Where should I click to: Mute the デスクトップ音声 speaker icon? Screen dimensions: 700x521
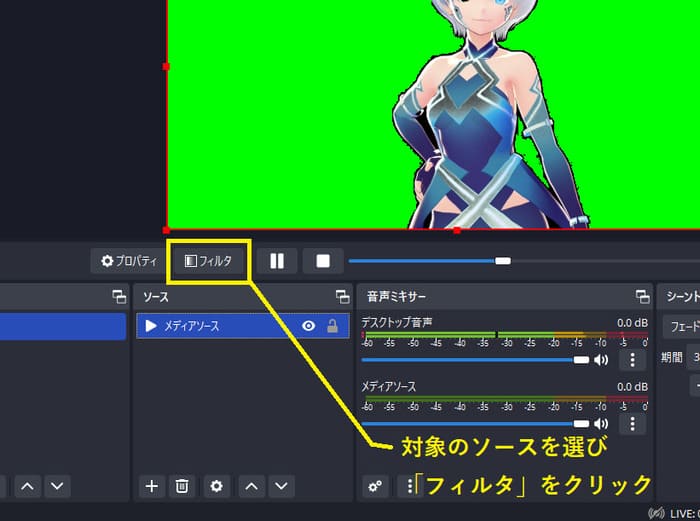point(601,360)
